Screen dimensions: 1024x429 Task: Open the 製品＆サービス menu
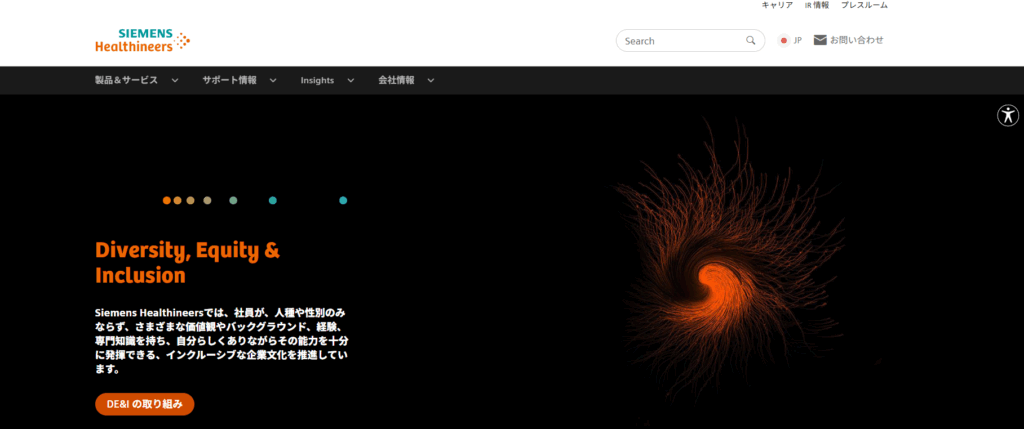click(126, 80)
